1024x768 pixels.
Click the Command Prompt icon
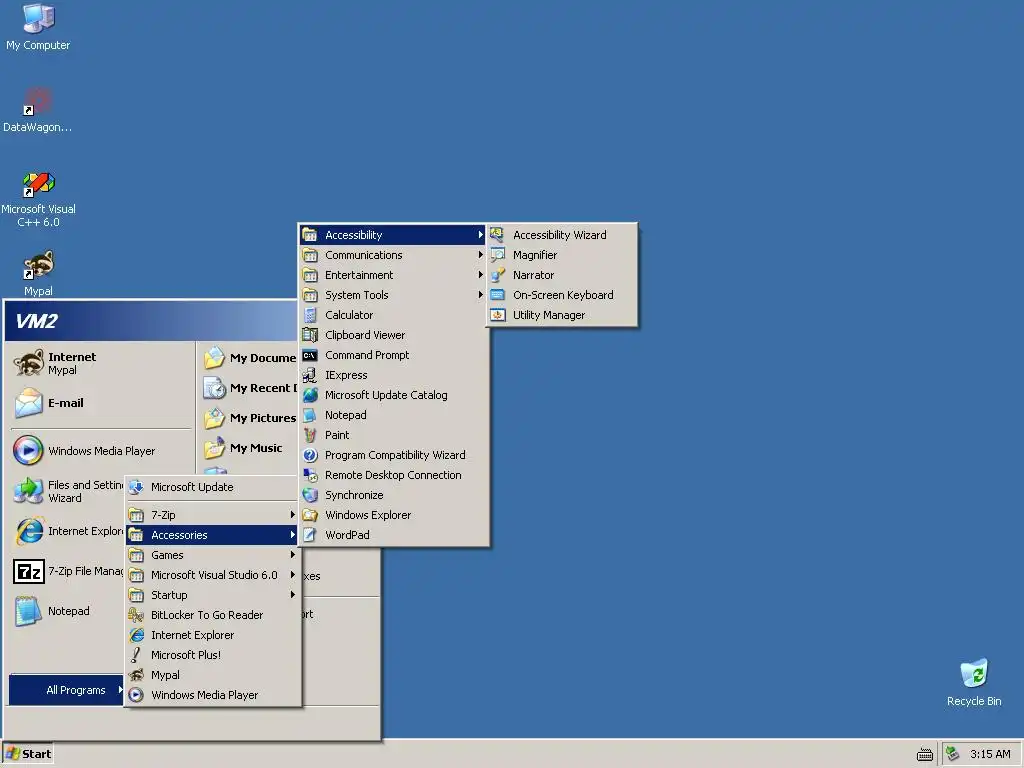(310, 355)
